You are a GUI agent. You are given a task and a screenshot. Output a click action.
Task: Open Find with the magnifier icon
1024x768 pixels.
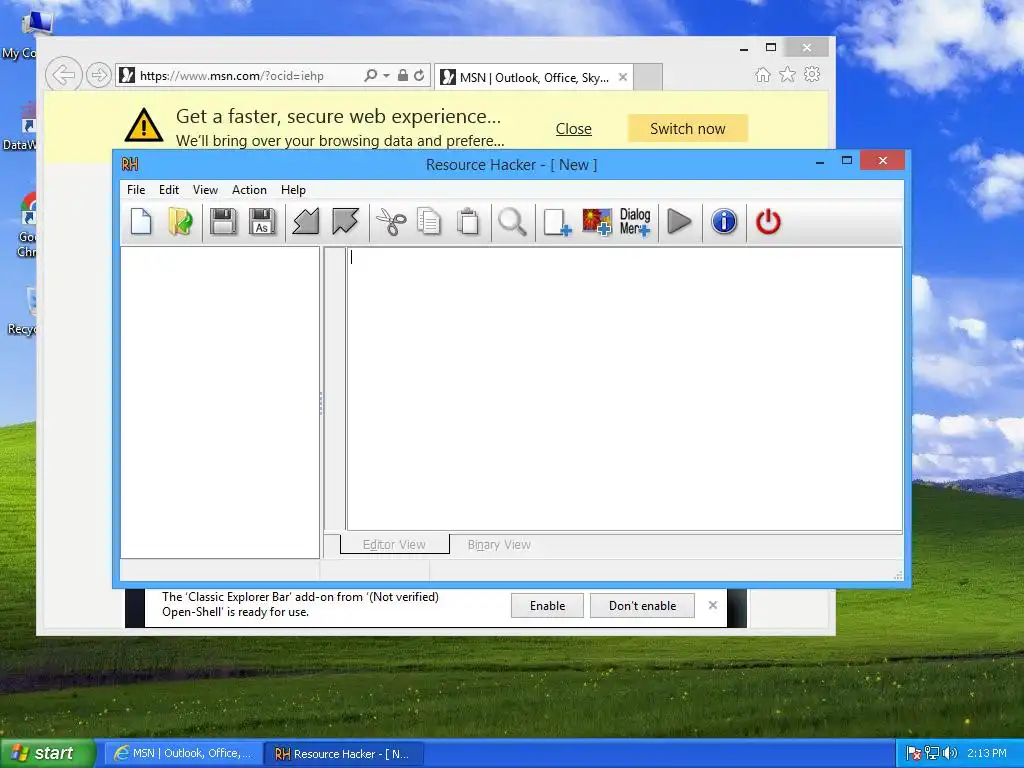(513, 222)
